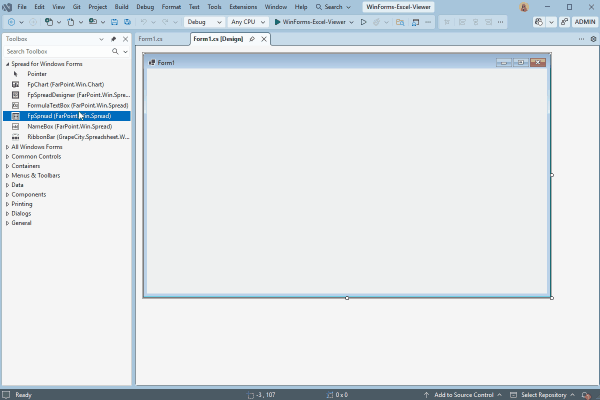This screenshot has height=400, width=600.
Task: Expand the Components toolbox group
Action: point(7,194)
